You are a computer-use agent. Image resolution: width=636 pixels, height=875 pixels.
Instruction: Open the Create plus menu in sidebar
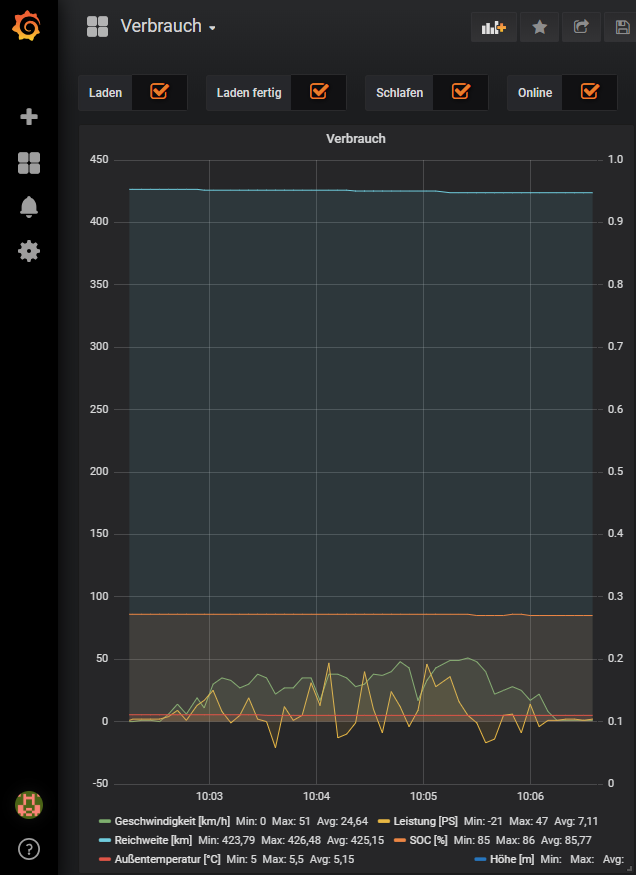point(29,117)
